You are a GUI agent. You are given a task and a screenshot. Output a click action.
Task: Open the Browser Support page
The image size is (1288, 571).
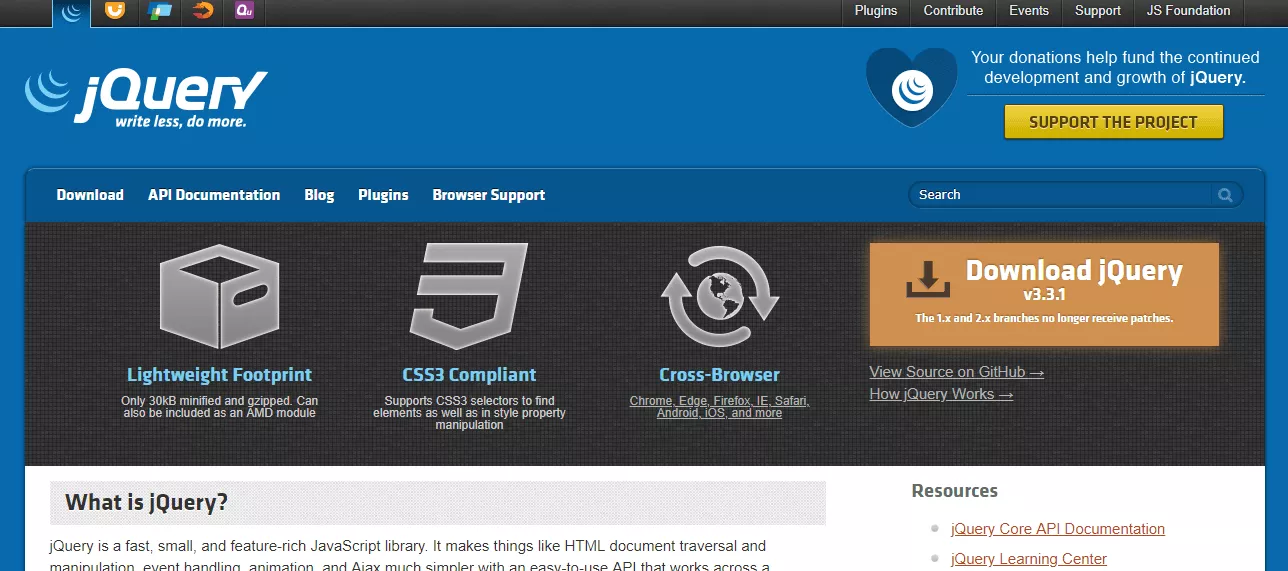[489, 195]
